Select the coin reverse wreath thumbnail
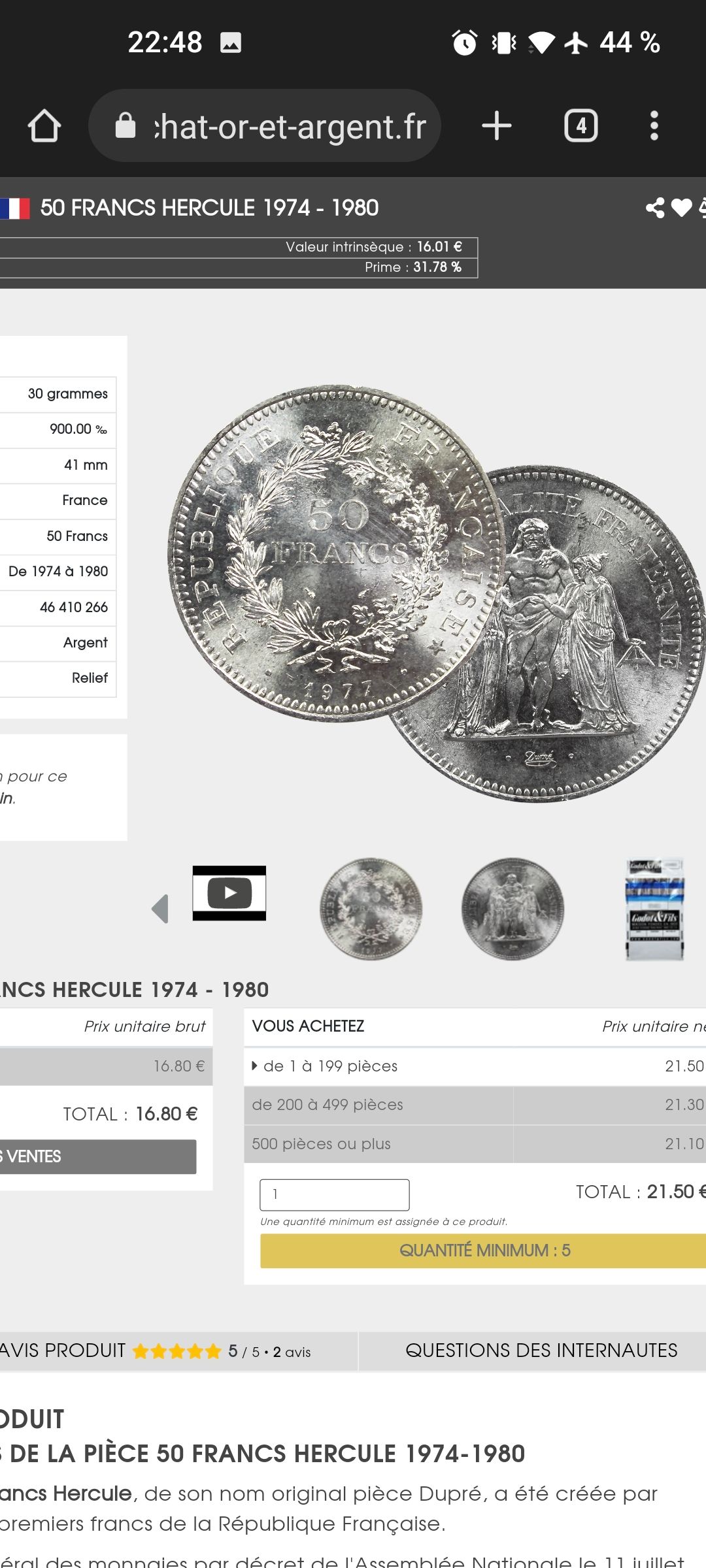706x1568 pixels. (371, 909)
